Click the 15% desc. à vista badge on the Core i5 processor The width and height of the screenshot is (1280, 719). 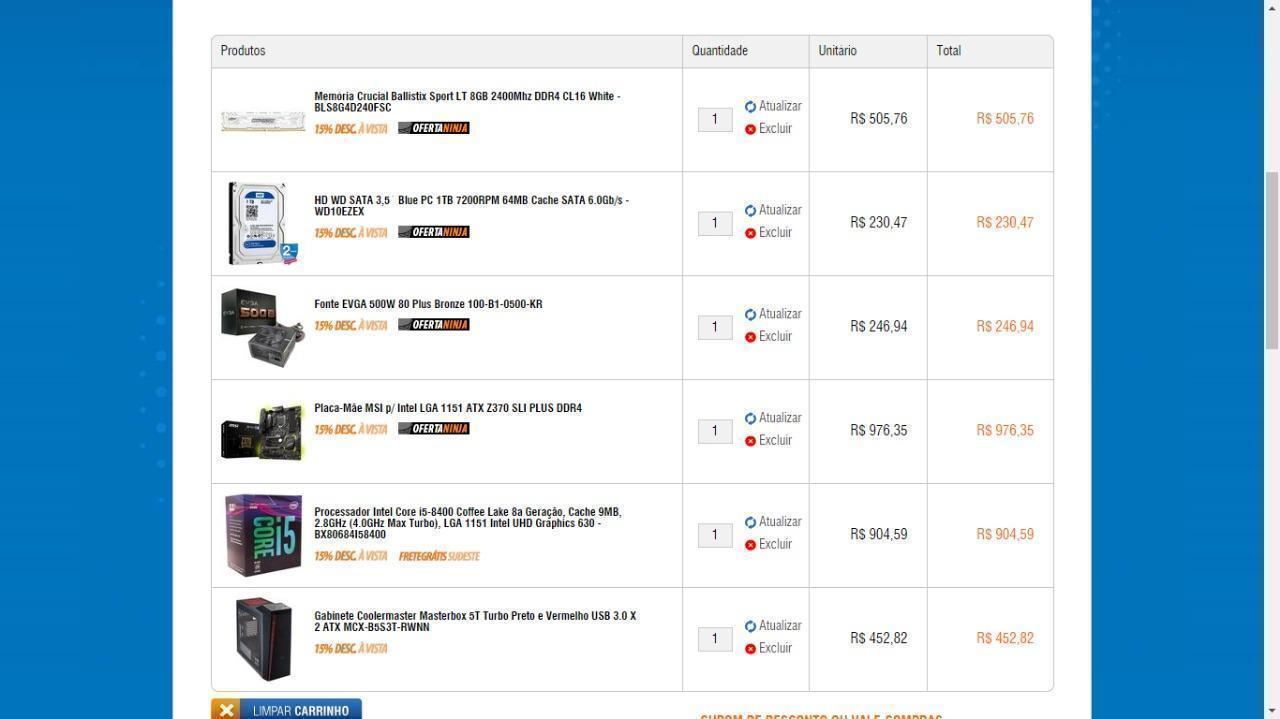click(x=351, y=556)
